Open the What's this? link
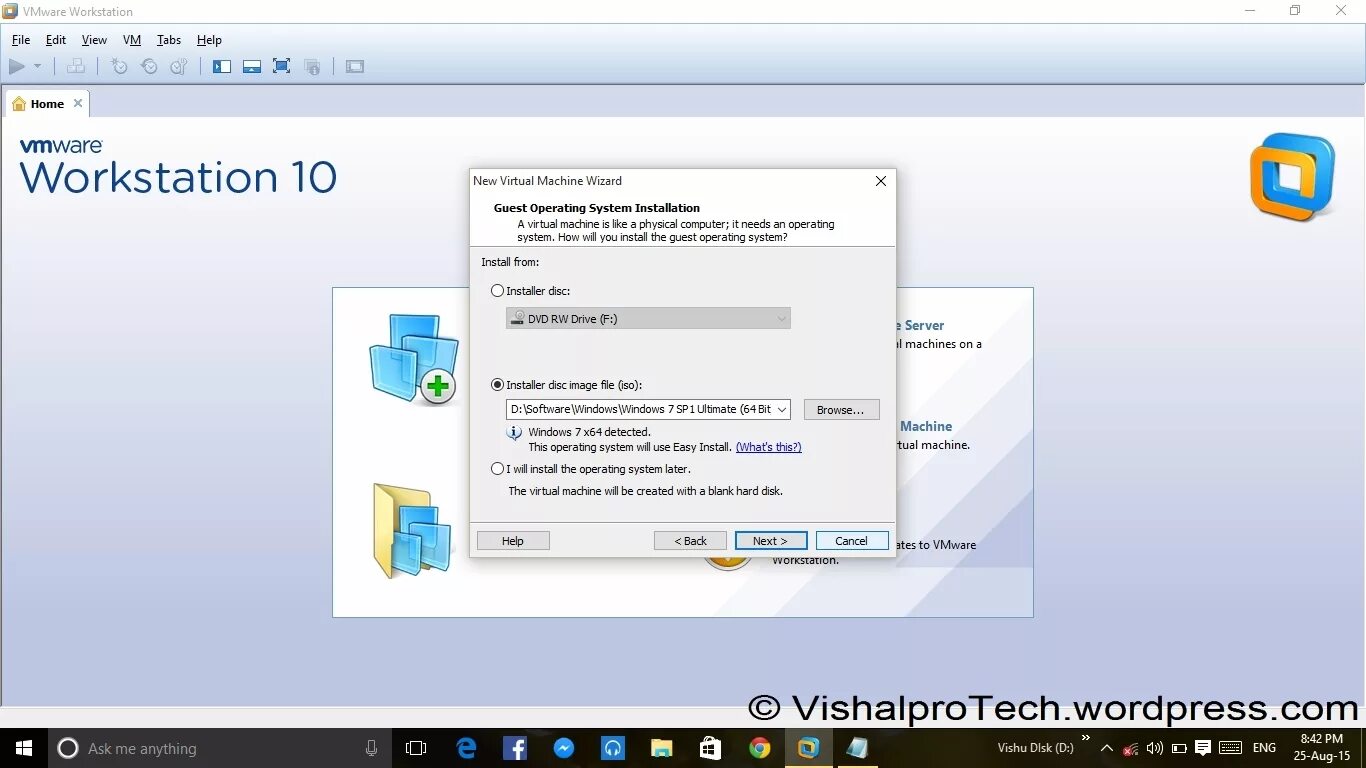 (x=768, y=447)
